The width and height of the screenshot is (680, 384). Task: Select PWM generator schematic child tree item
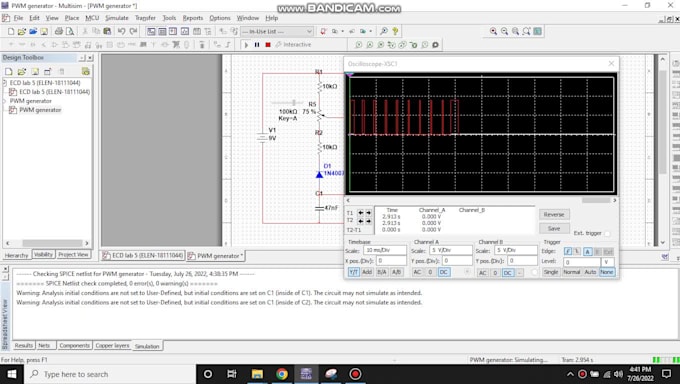[40, 110]
